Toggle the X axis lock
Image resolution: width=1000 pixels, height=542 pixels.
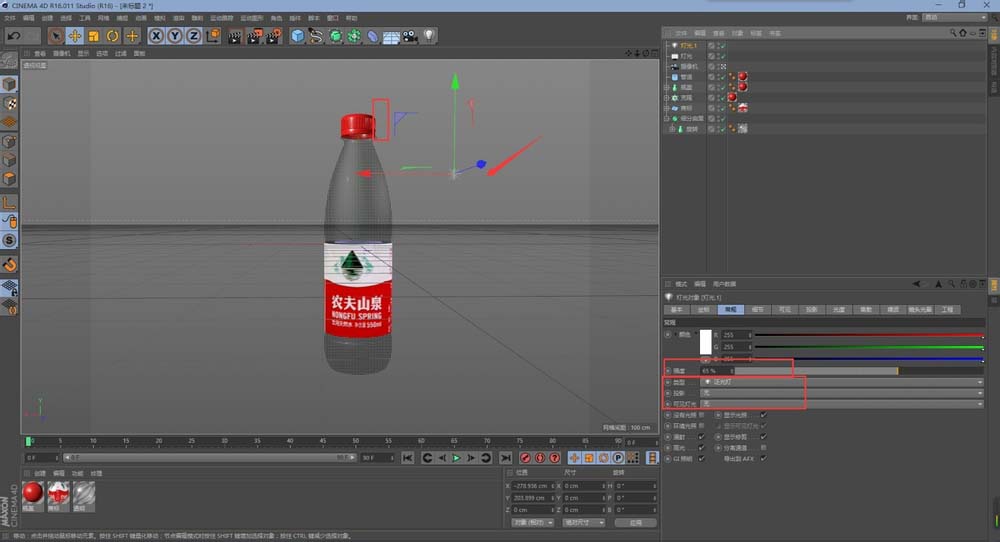(157, 36)
